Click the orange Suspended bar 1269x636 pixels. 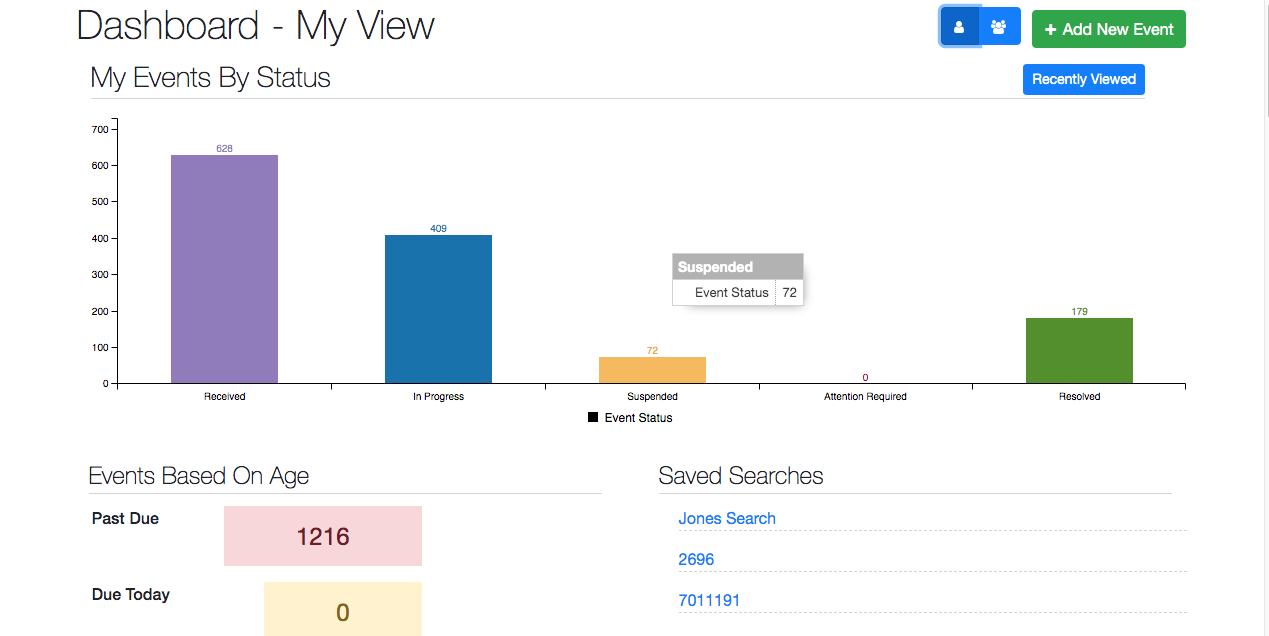coord(652,370)
